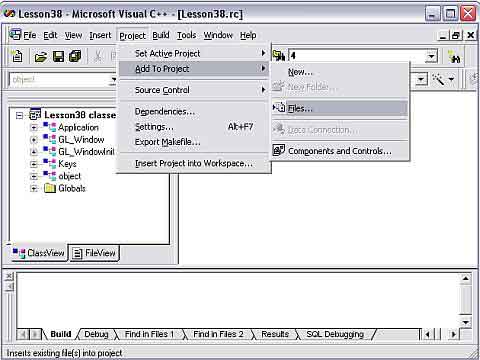480x360 pixels.
Task: Open the find combo box dropdown arrow
Action: coord(431,56)
